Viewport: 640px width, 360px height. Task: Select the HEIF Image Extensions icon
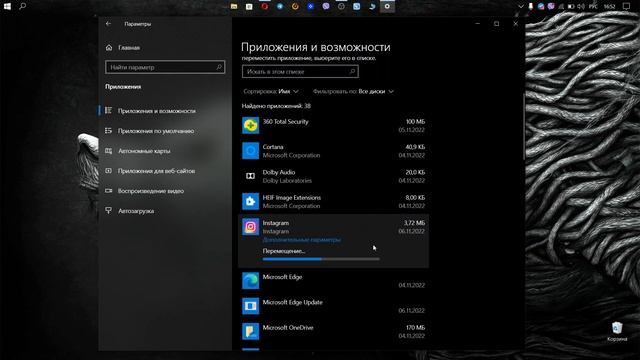pyautogui.click(x=251, y=201)
